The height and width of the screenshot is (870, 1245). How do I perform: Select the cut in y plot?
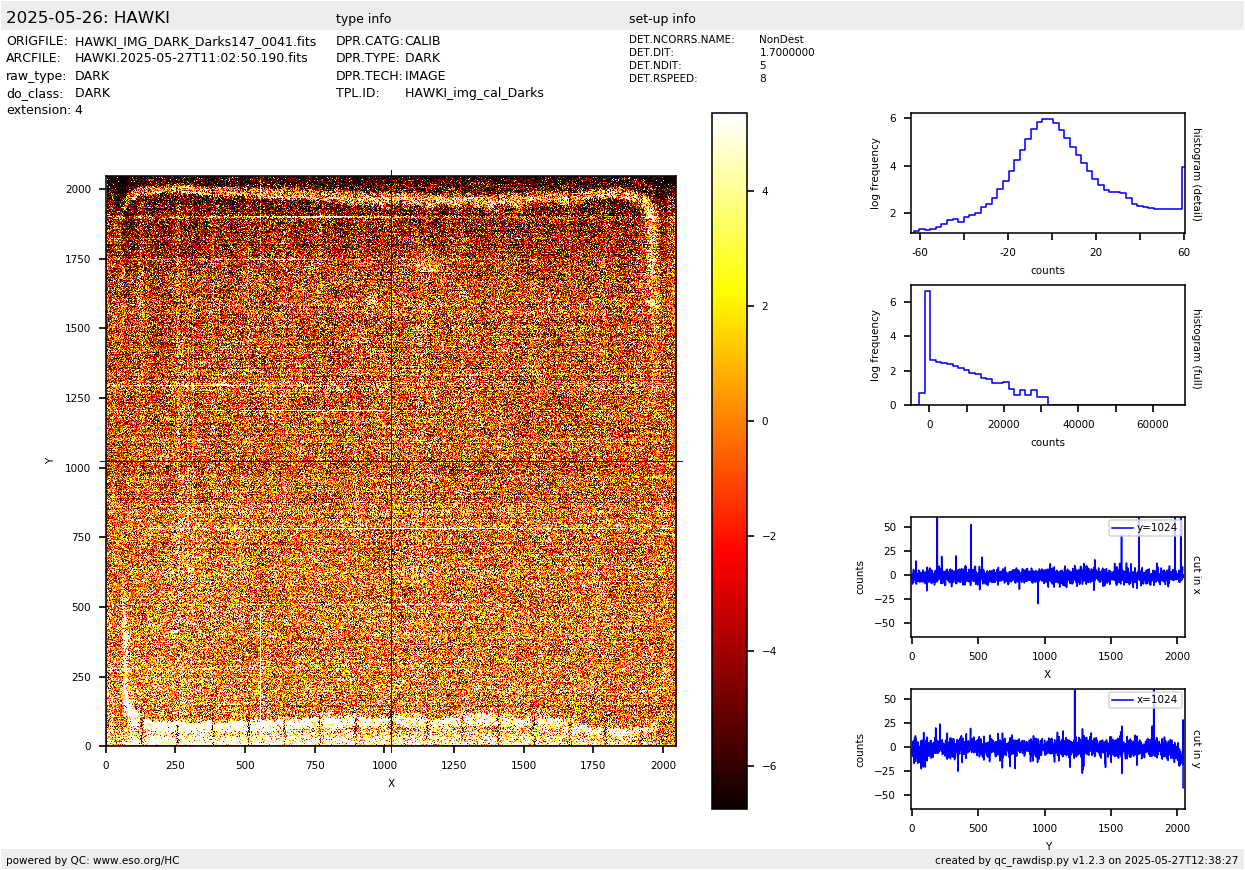(1047, 749)
